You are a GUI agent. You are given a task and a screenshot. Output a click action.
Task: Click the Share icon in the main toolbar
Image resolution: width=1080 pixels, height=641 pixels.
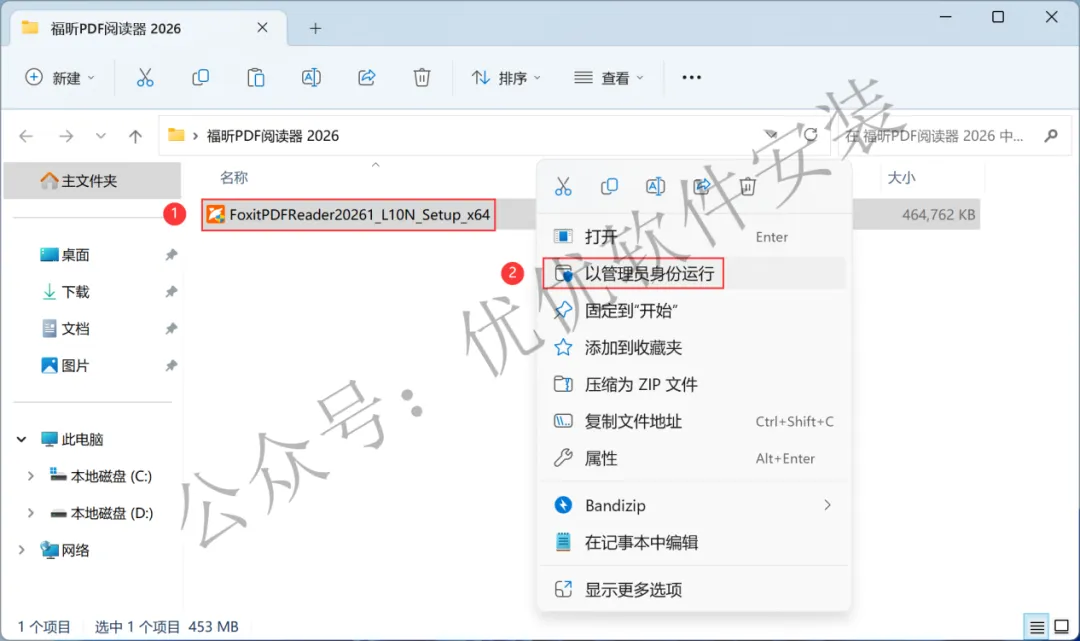tap(366, 78)
